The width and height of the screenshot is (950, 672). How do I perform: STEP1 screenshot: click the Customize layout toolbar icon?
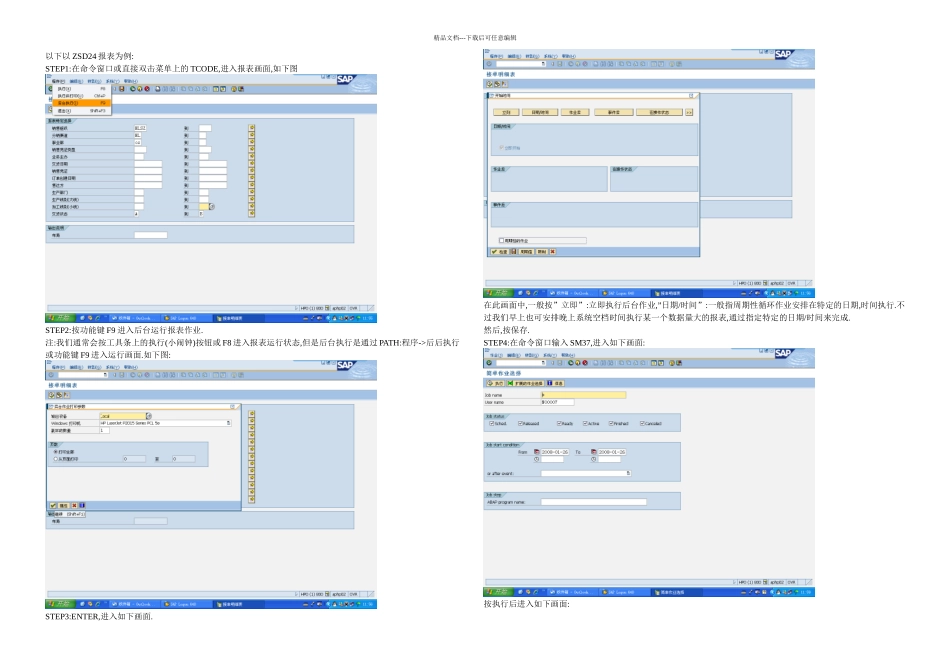[x=241, y=89]
